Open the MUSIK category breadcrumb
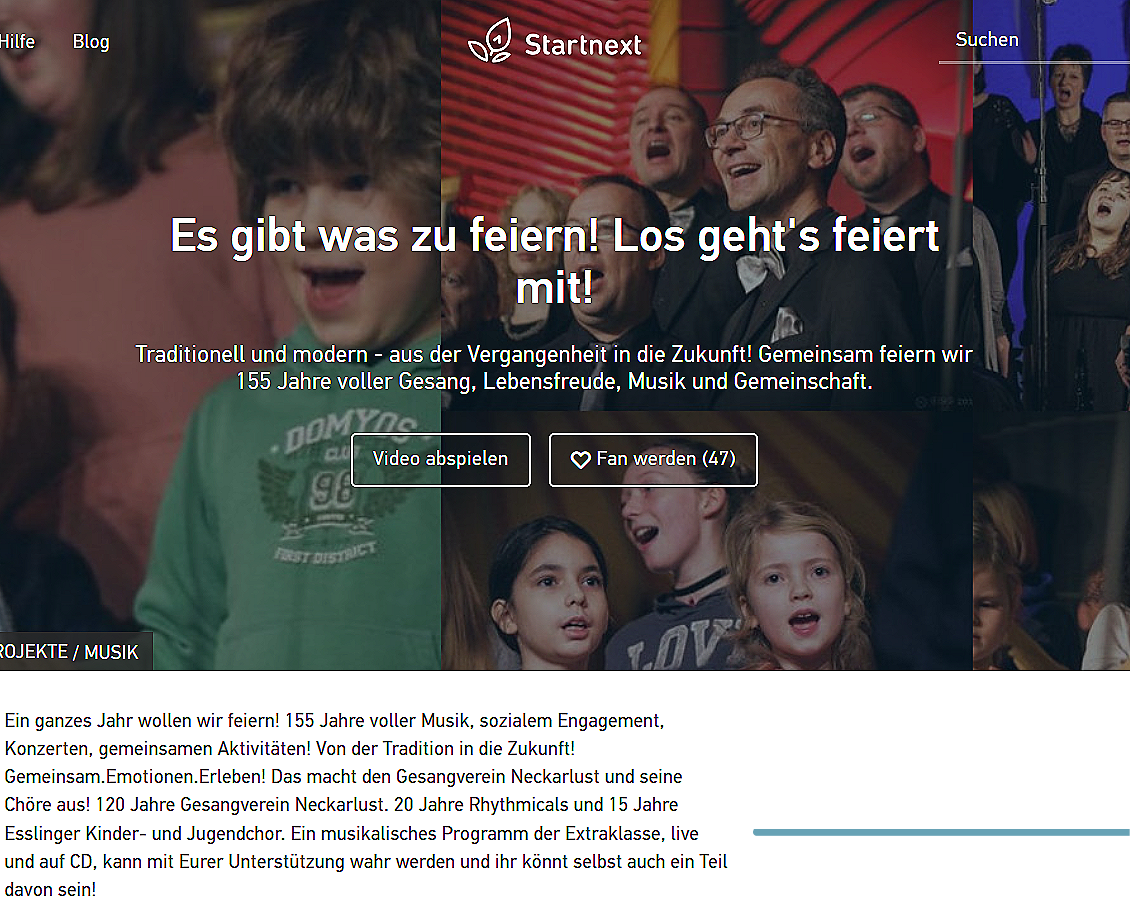 [x=111, y=652]
